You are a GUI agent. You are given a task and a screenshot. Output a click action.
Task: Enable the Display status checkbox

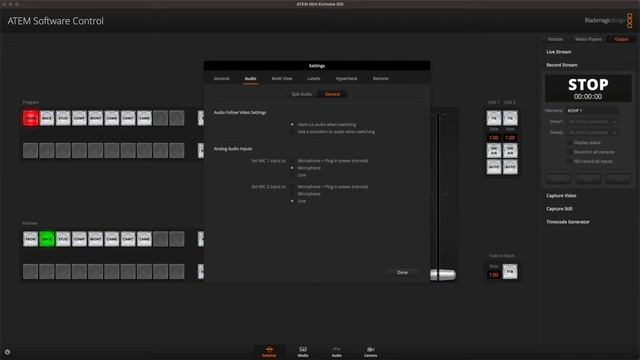point(569,143)
